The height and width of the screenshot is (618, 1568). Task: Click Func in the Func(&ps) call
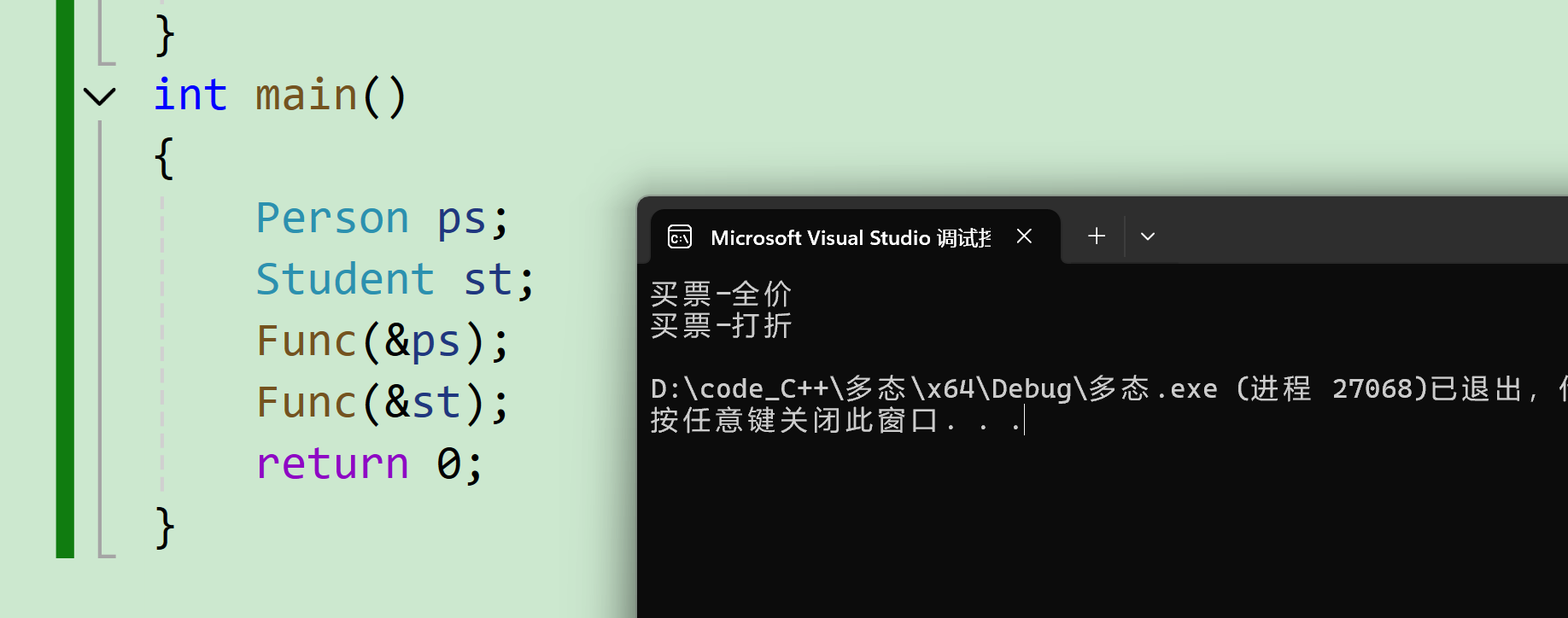306,341
